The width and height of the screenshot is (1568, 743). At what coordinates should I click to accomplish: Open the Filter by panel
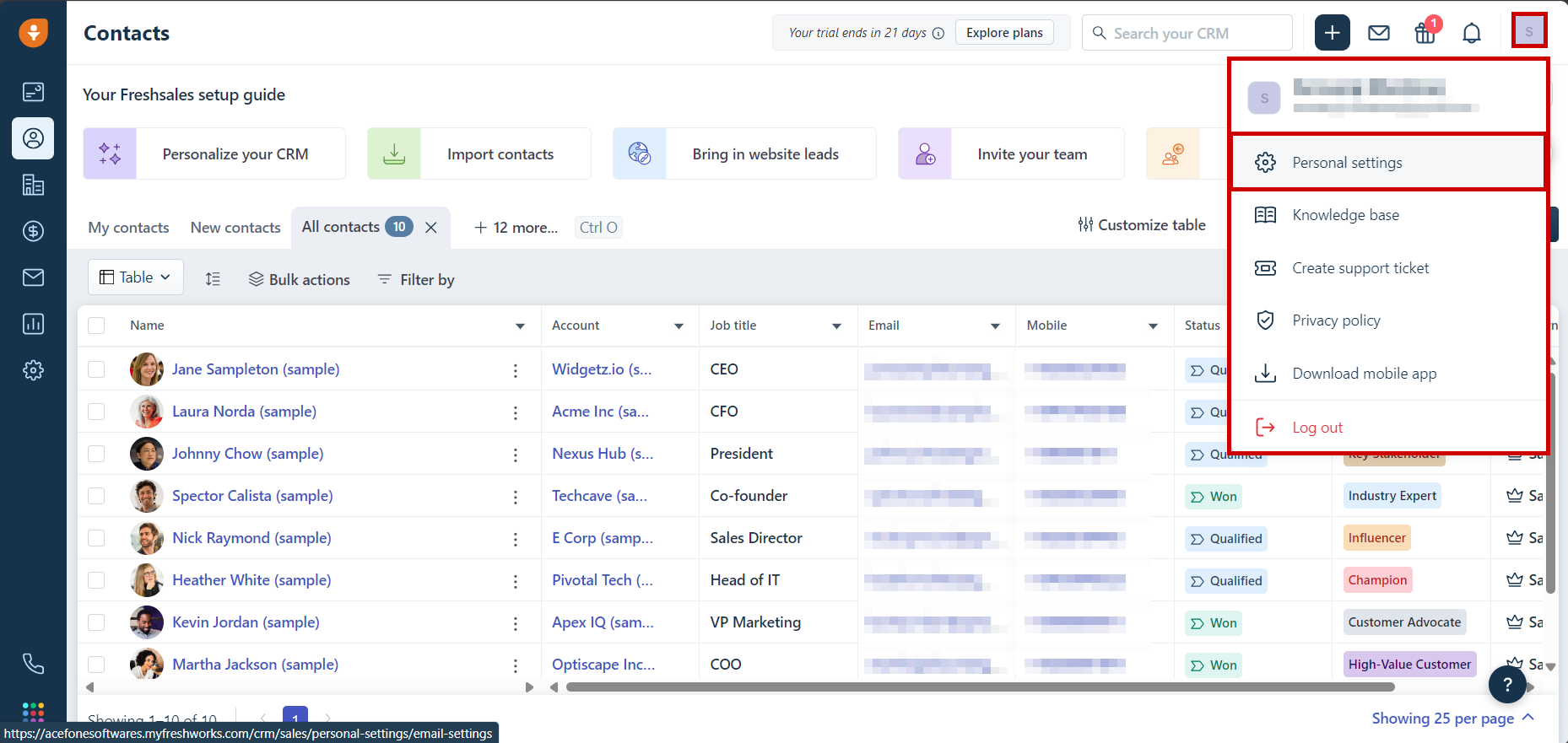[x=416, y=279]
